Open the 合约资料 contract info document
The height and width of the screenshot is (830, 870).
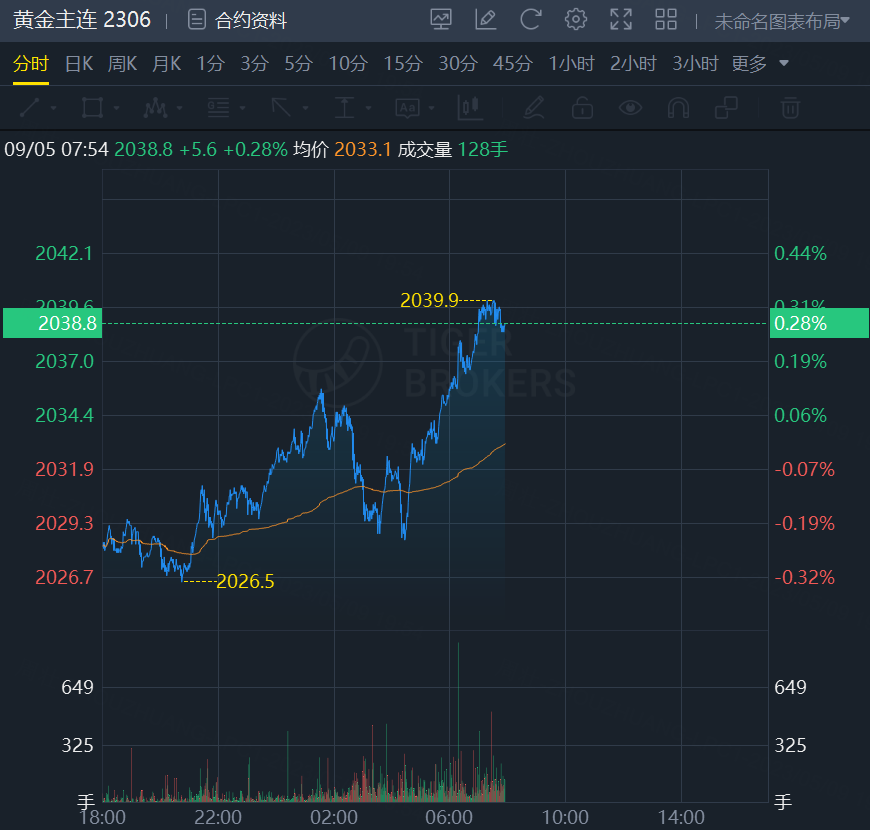click(237, 20)
